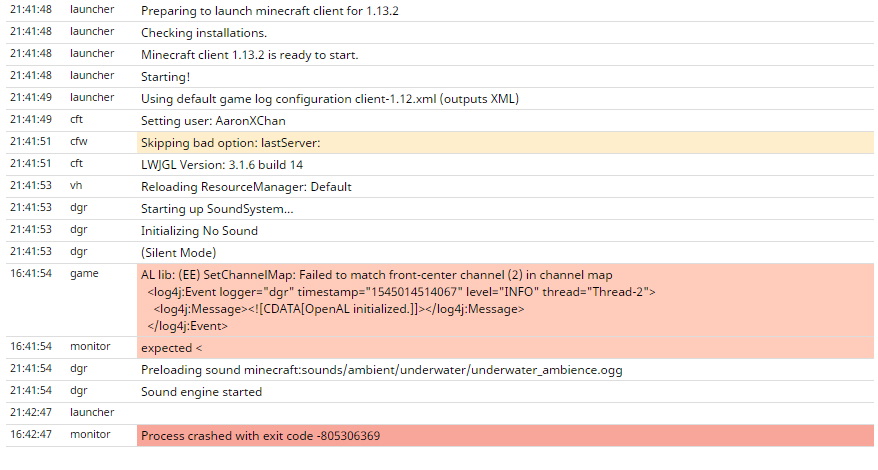The height and width of the screenshot is (470, 878).
Task: Click the "Setting user: AaronXChan" entry
Action: pos(215,121)
